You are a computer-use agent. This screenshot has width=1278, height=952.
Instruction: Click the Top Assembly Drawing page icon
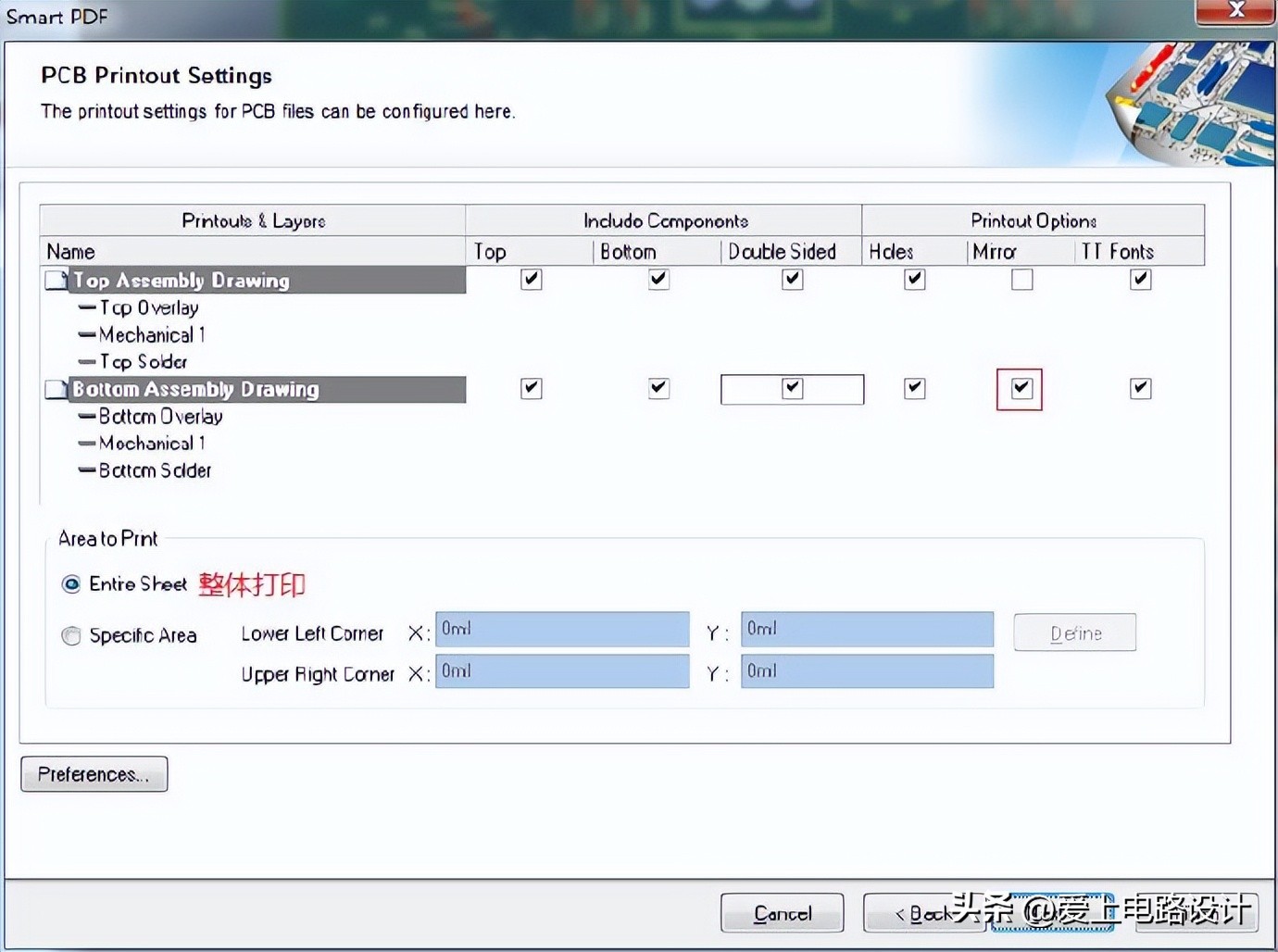pyautogui.click(x=56, y=280)
